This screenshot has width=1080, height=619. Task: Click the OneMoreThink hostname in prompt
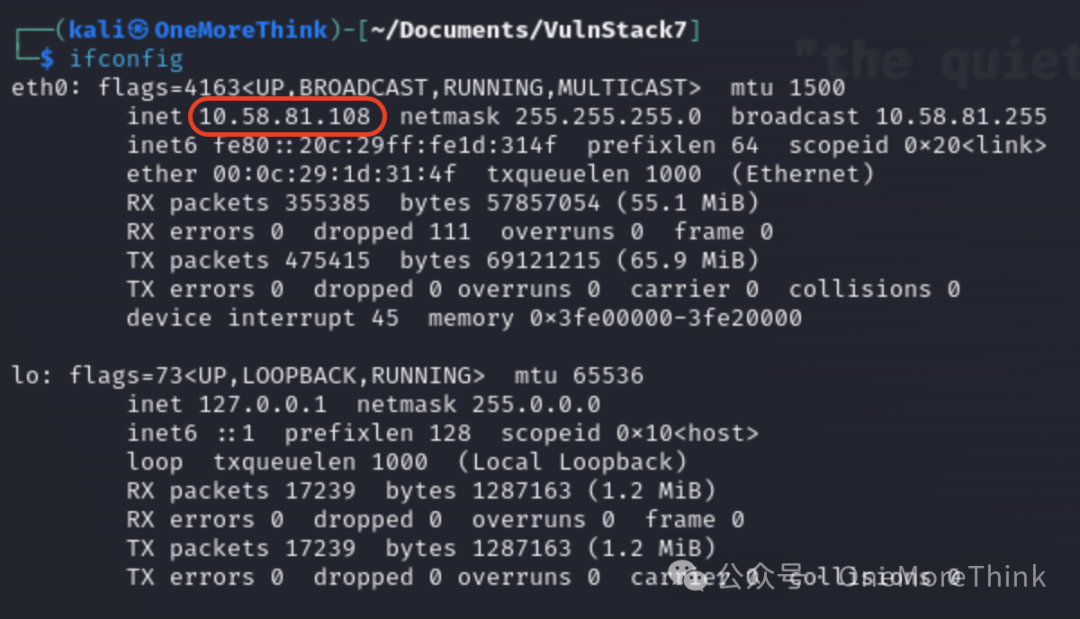coord(240,30)
